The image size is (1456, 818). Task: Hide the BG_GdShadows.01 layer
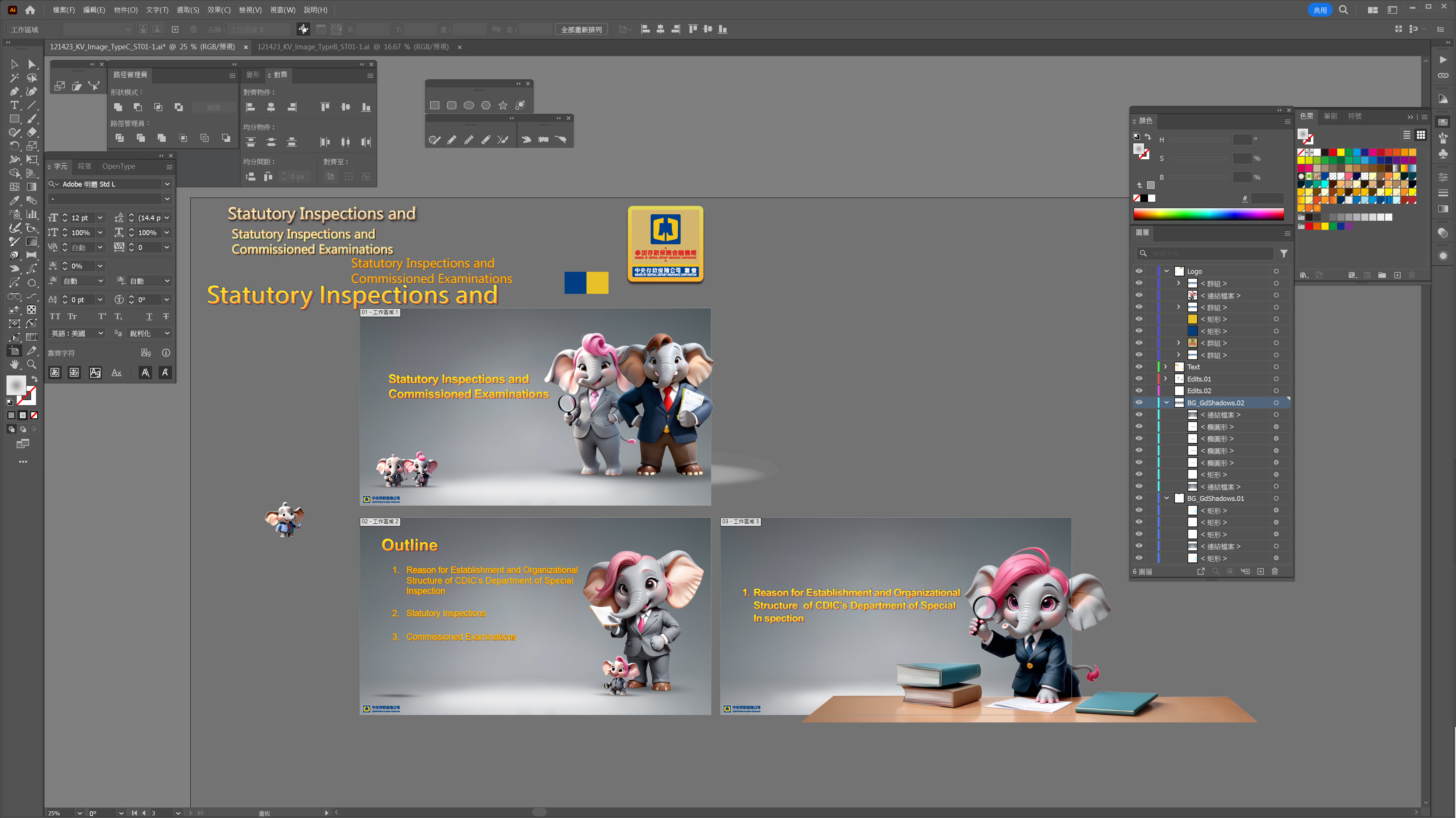point(1138,498)
